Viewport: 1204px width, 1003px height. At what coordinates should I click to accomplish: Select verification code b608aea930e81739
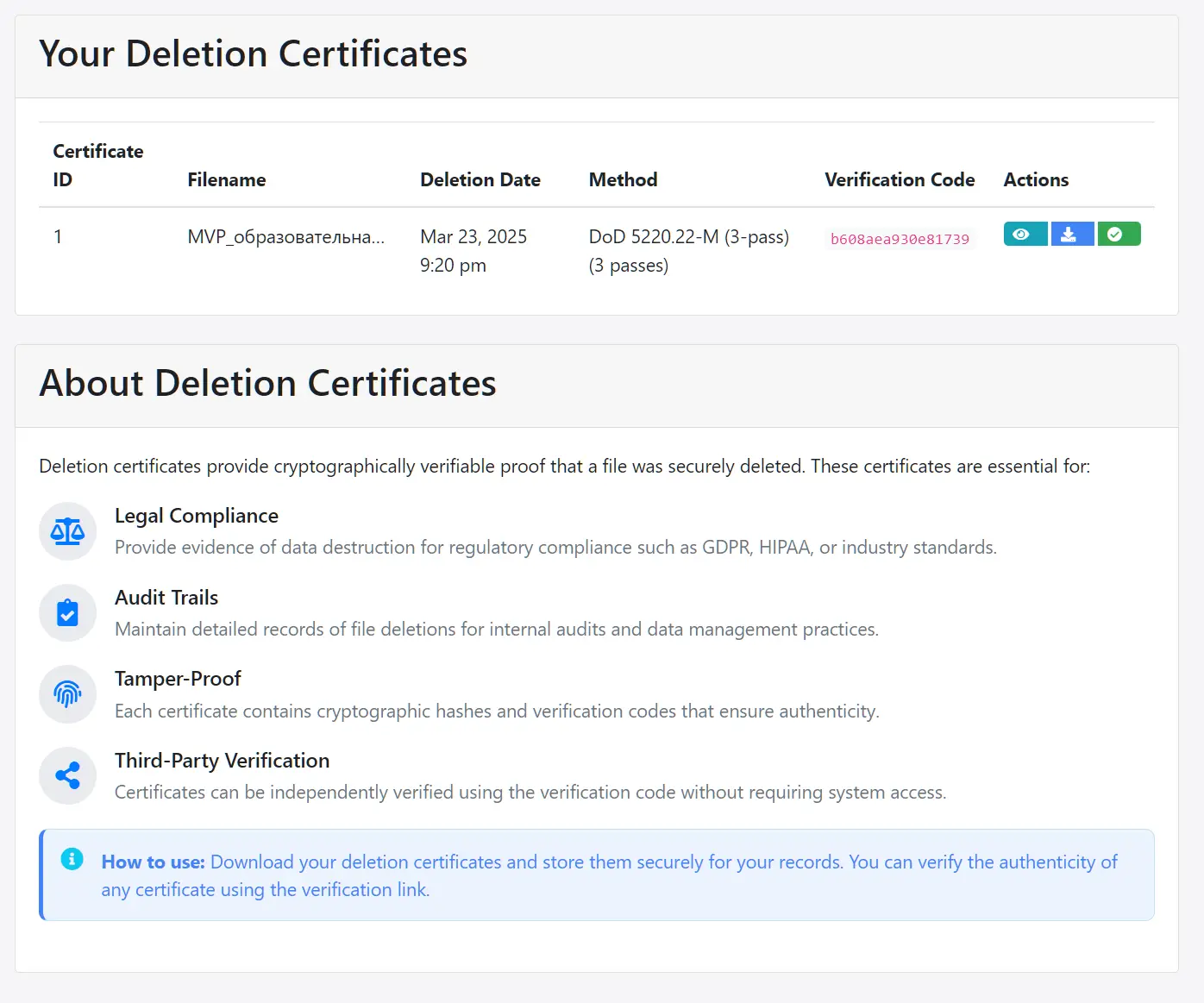pos(900,240)
